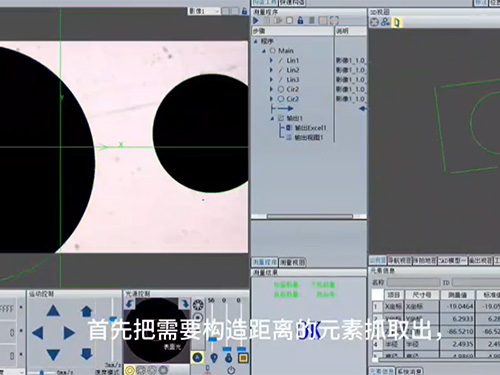The width and height of the screenshot is (500, 375).
Task: Click the program panel horizontal scrollbar
Action: coord(310,216)
